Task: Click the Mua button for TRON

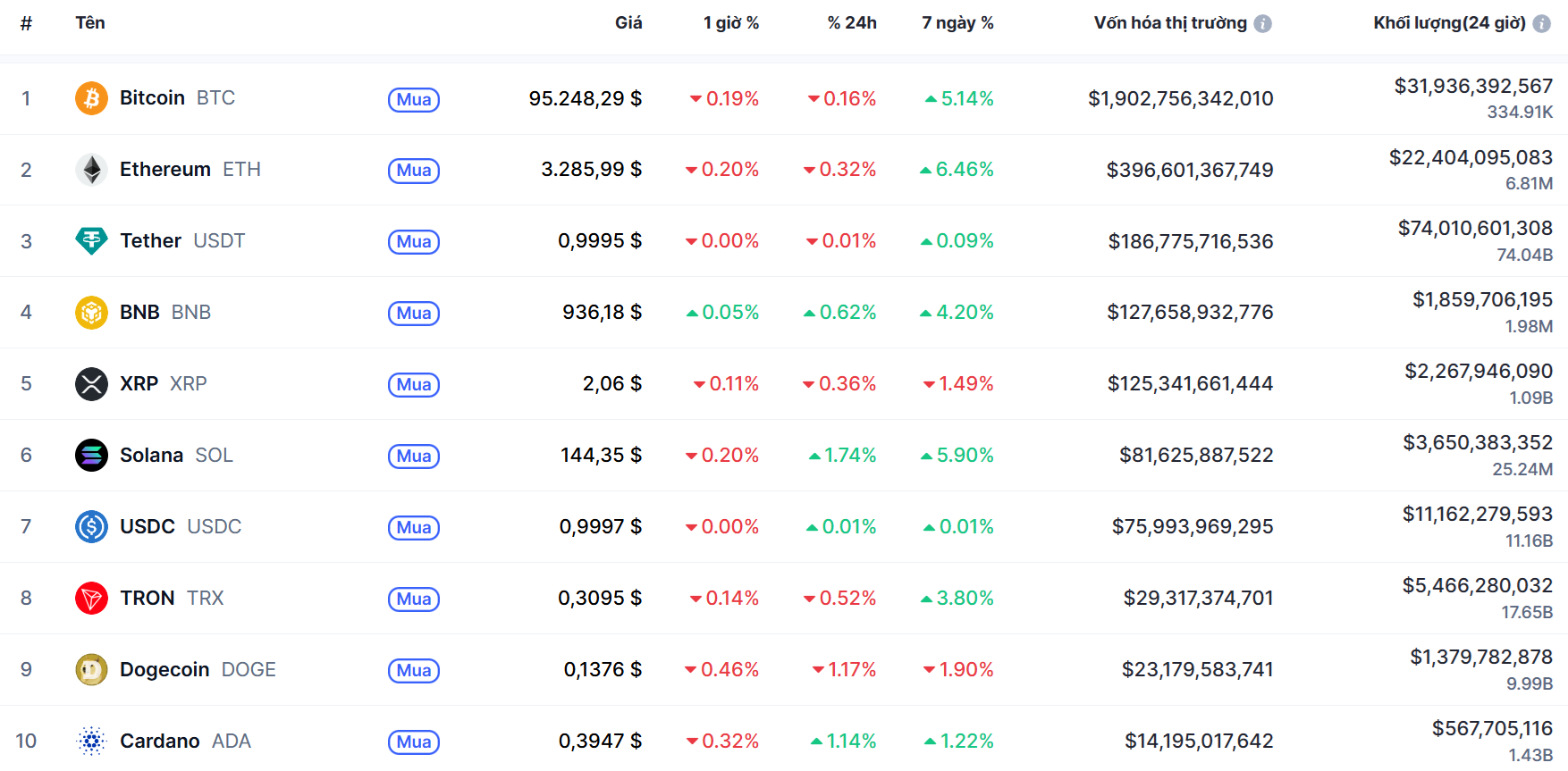Action: [414, 599]
